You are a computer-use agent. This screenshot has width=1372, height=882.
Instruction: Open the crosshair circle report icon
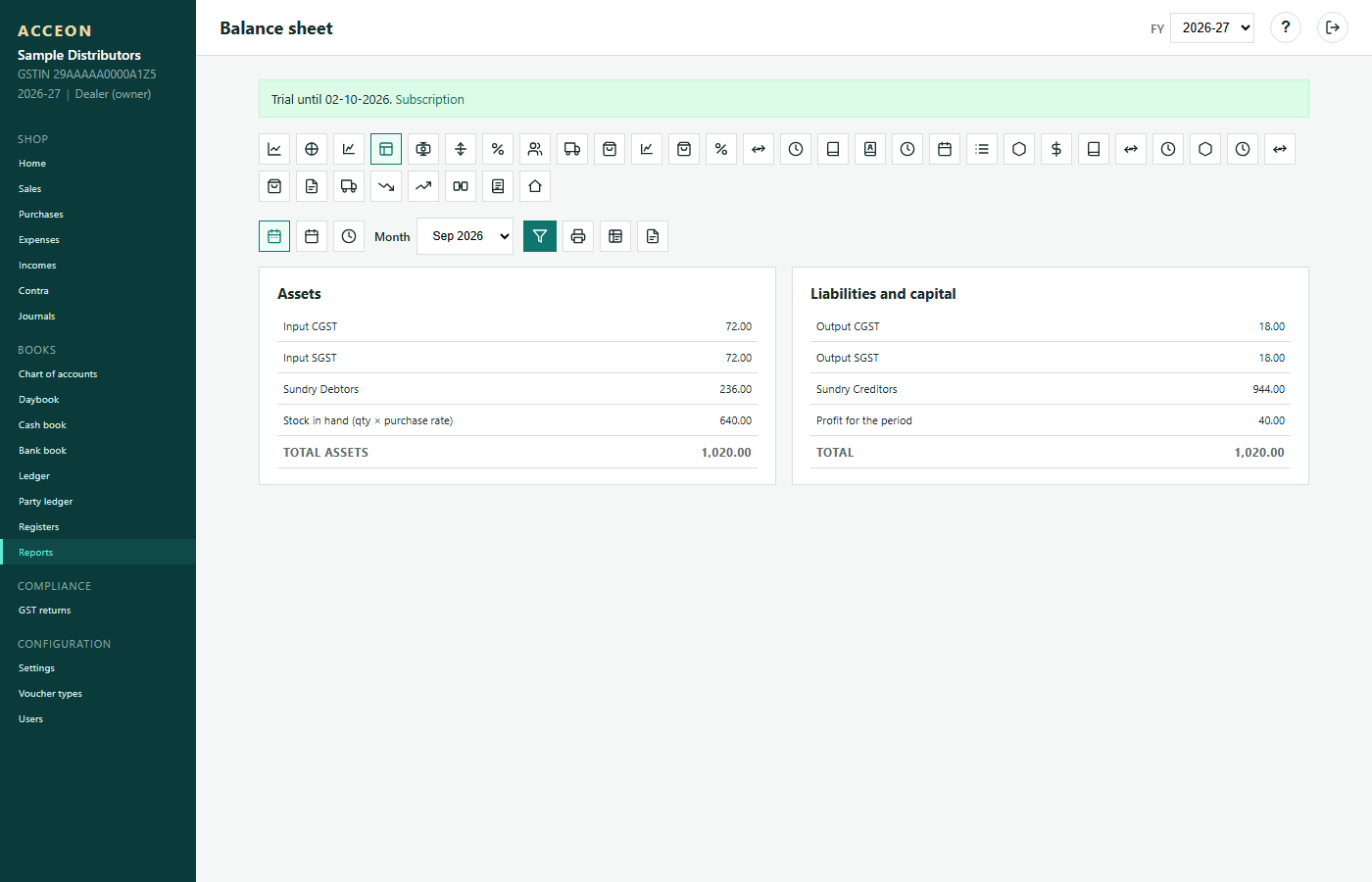[312, 149]
